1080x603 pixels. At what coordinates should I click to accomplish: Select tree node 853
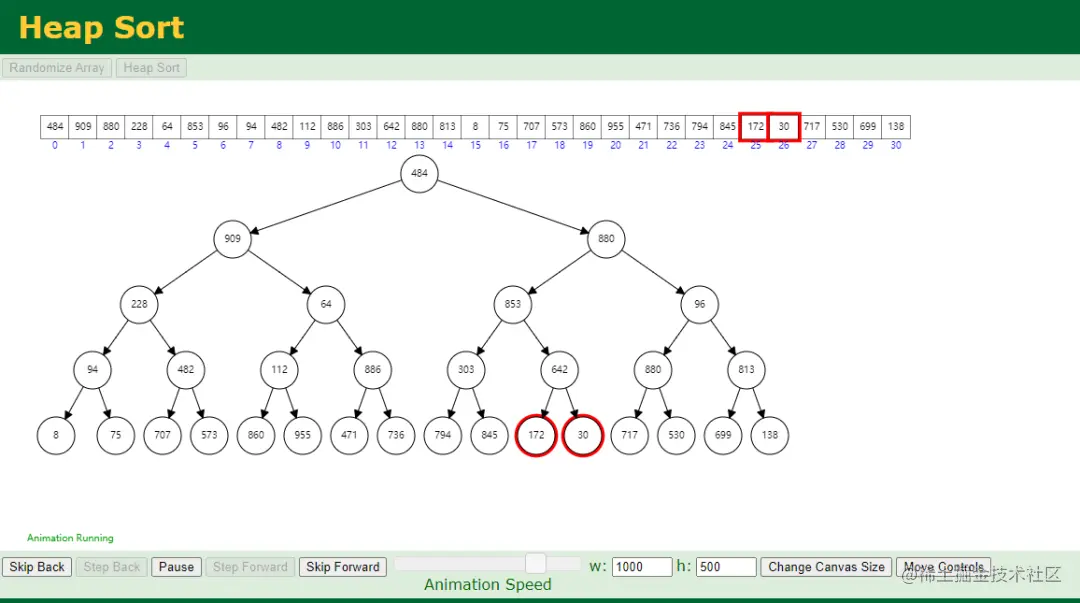512,304
